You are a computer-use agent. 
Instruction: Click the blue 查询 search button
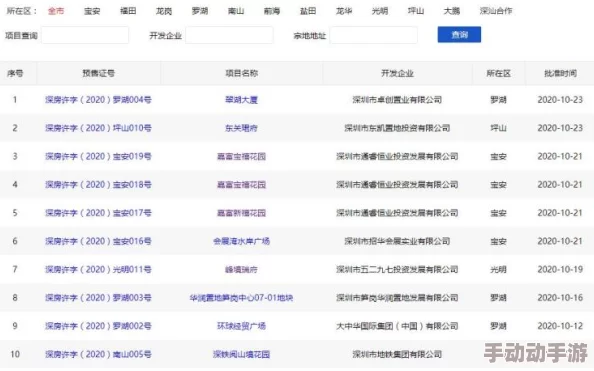coord(459,34)
